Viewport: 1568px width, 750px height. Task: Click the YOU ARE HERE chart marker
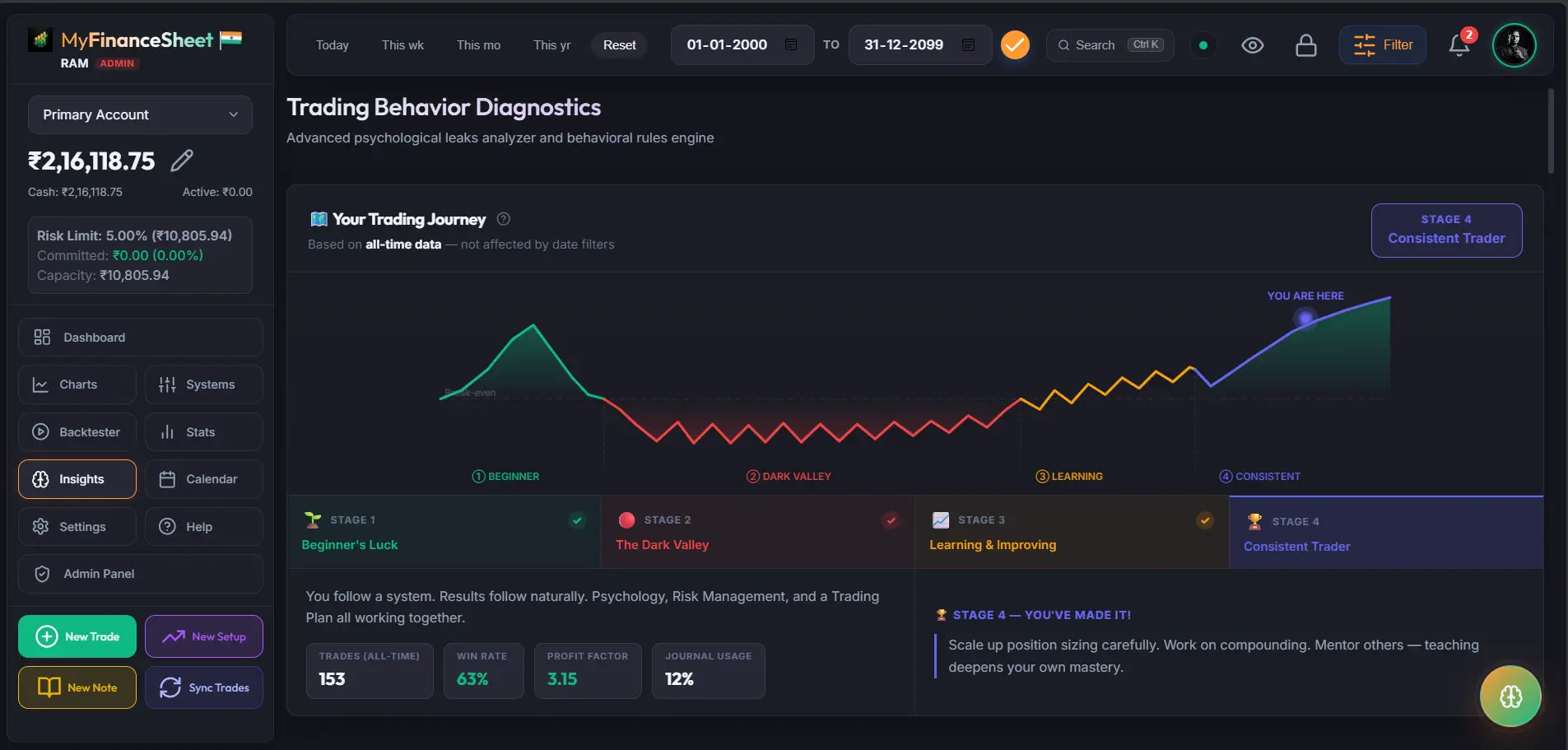coord(1305,318)
